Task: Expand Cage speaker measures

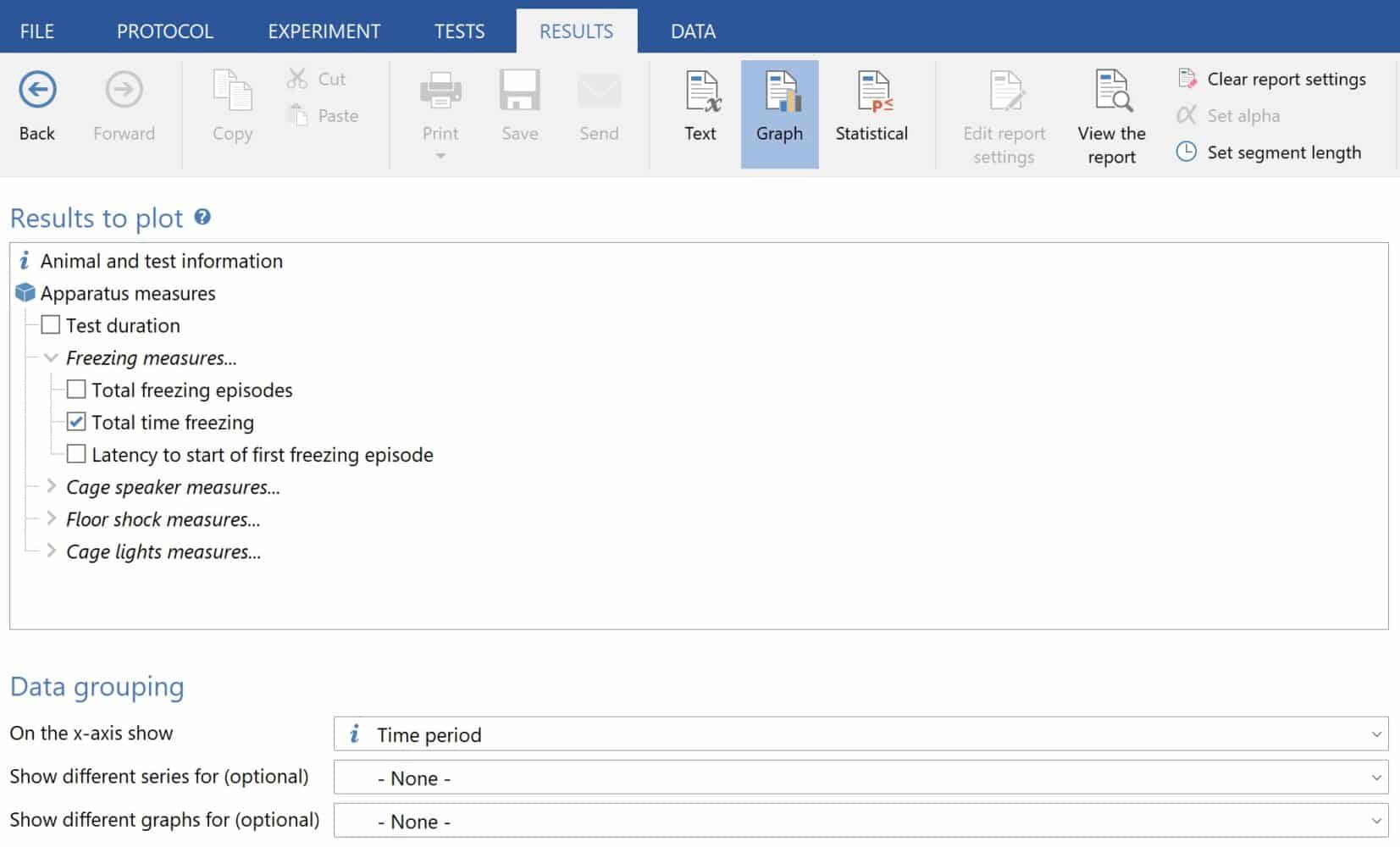Action: 51,486
